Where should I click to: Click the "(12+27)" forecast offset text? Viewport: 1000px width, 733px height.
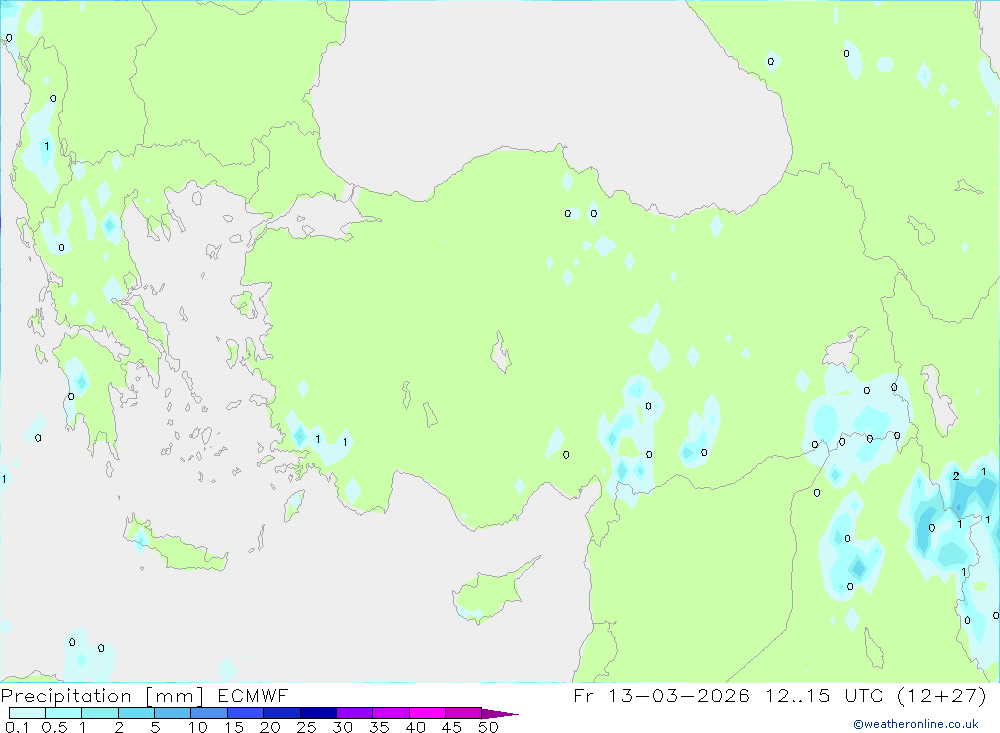coord(941,695)
